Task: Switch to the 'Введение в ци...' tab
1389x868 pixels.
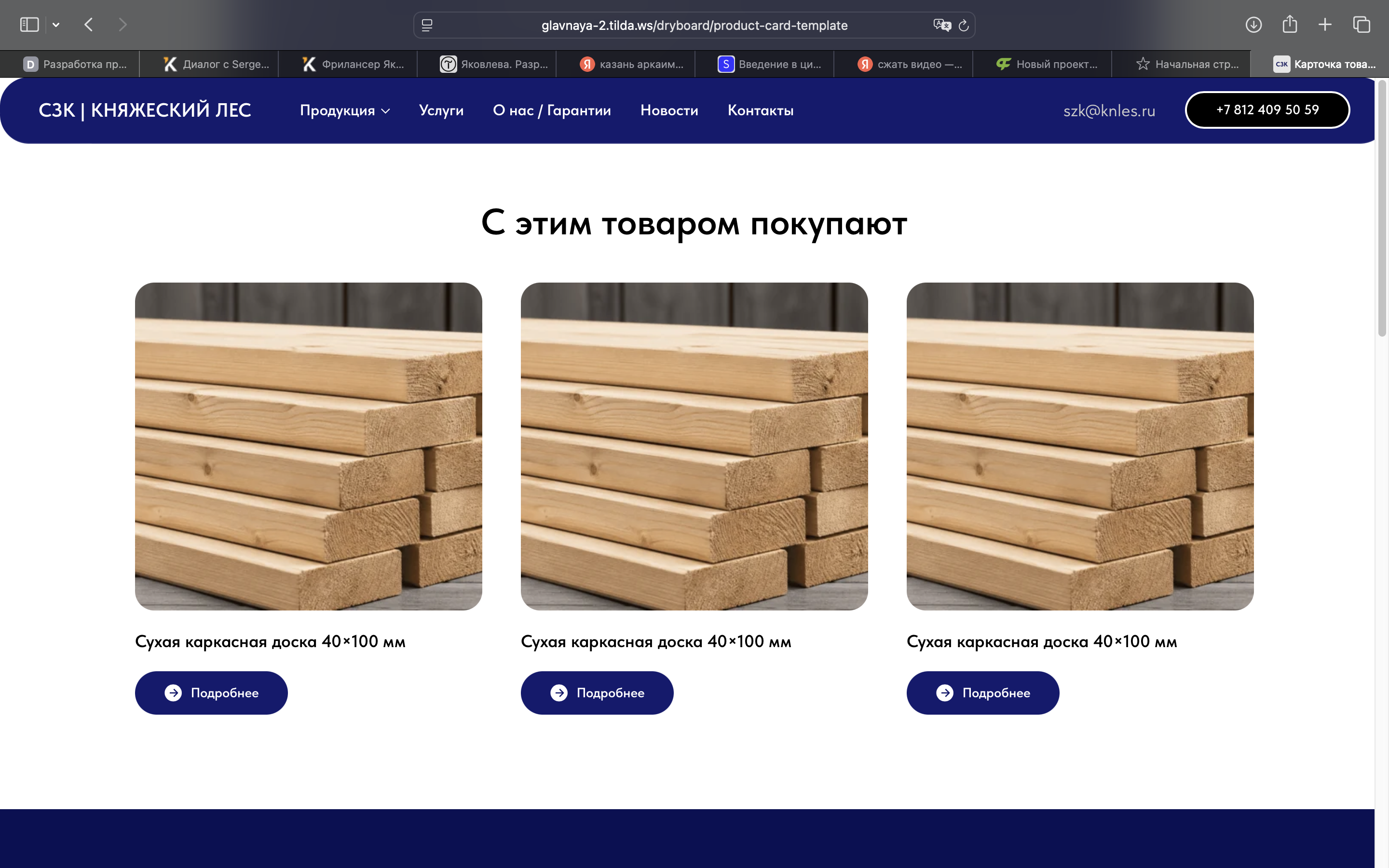Action: 764,64
